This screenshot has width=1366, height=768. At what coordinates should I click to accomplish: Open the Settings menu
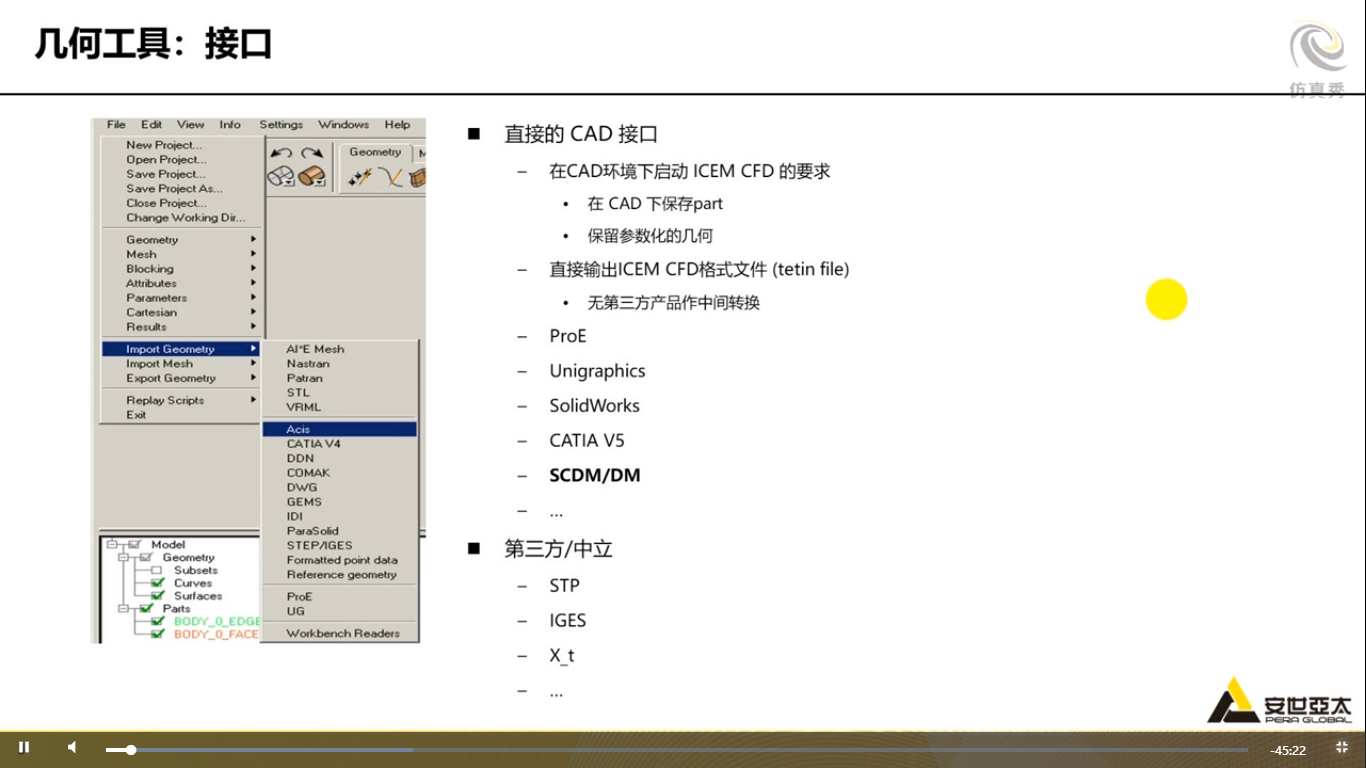pyautogui.click(x=281, y=124)
